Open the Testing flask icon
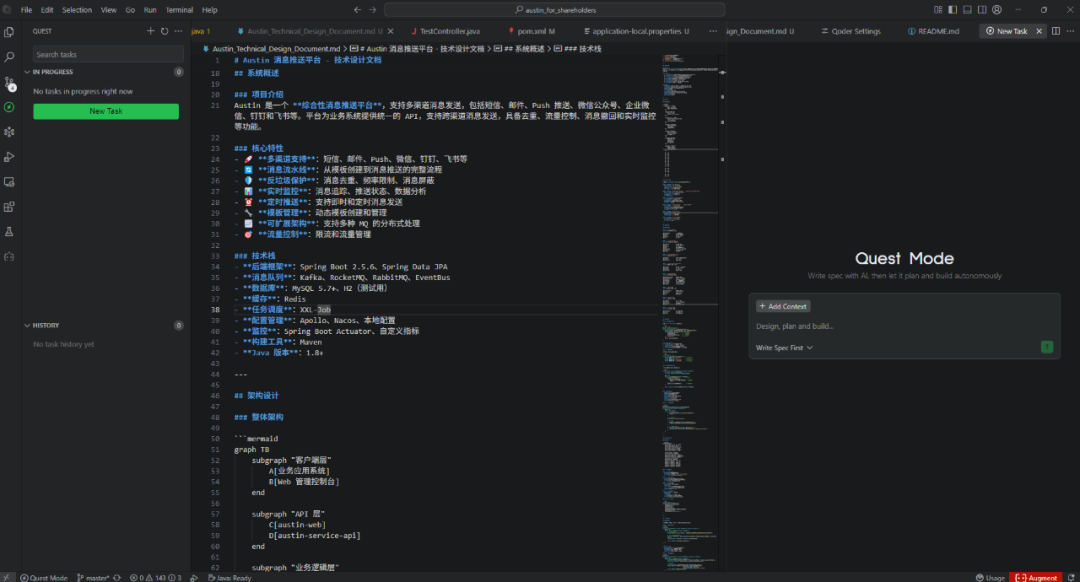1080x582 pixels. 9,231
